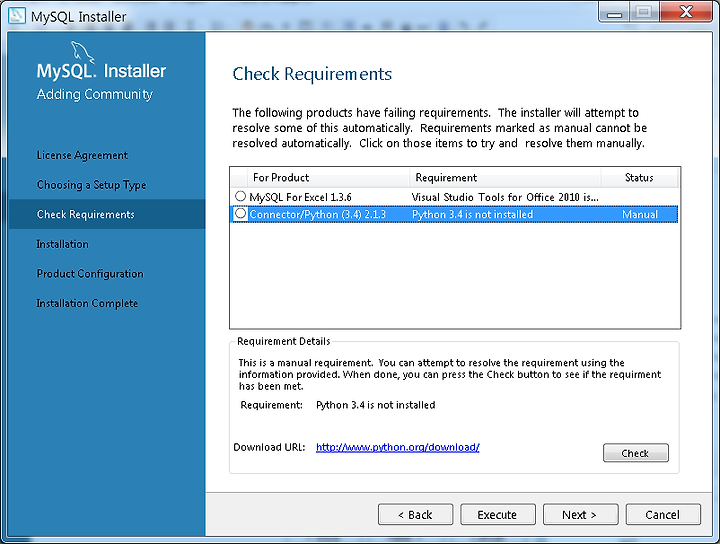Click 'Connector/Python (3.4) 2.1.3' product name
The width and height of the screenshot is (720, 544).
click(318, 214)
